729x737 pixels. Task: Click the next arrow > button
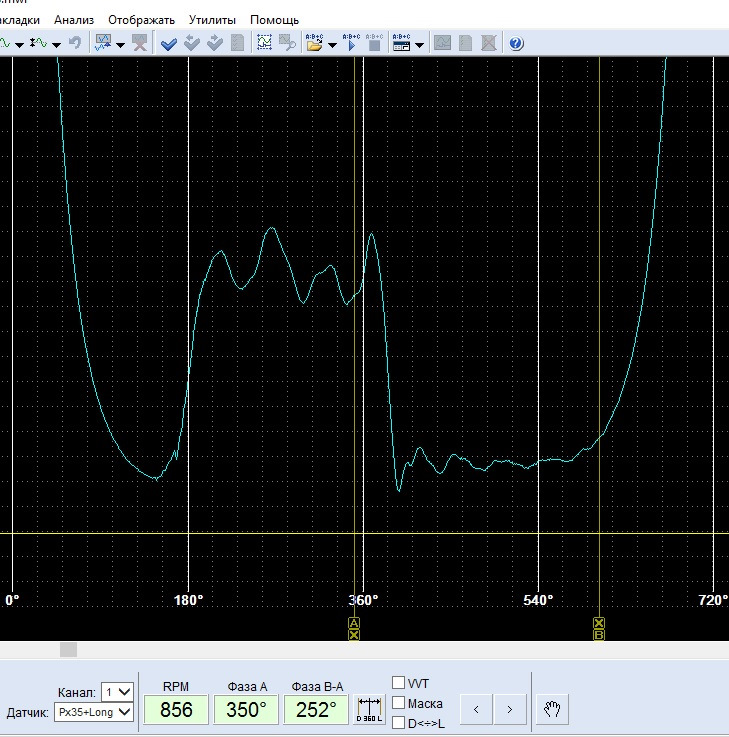point(510,709)
